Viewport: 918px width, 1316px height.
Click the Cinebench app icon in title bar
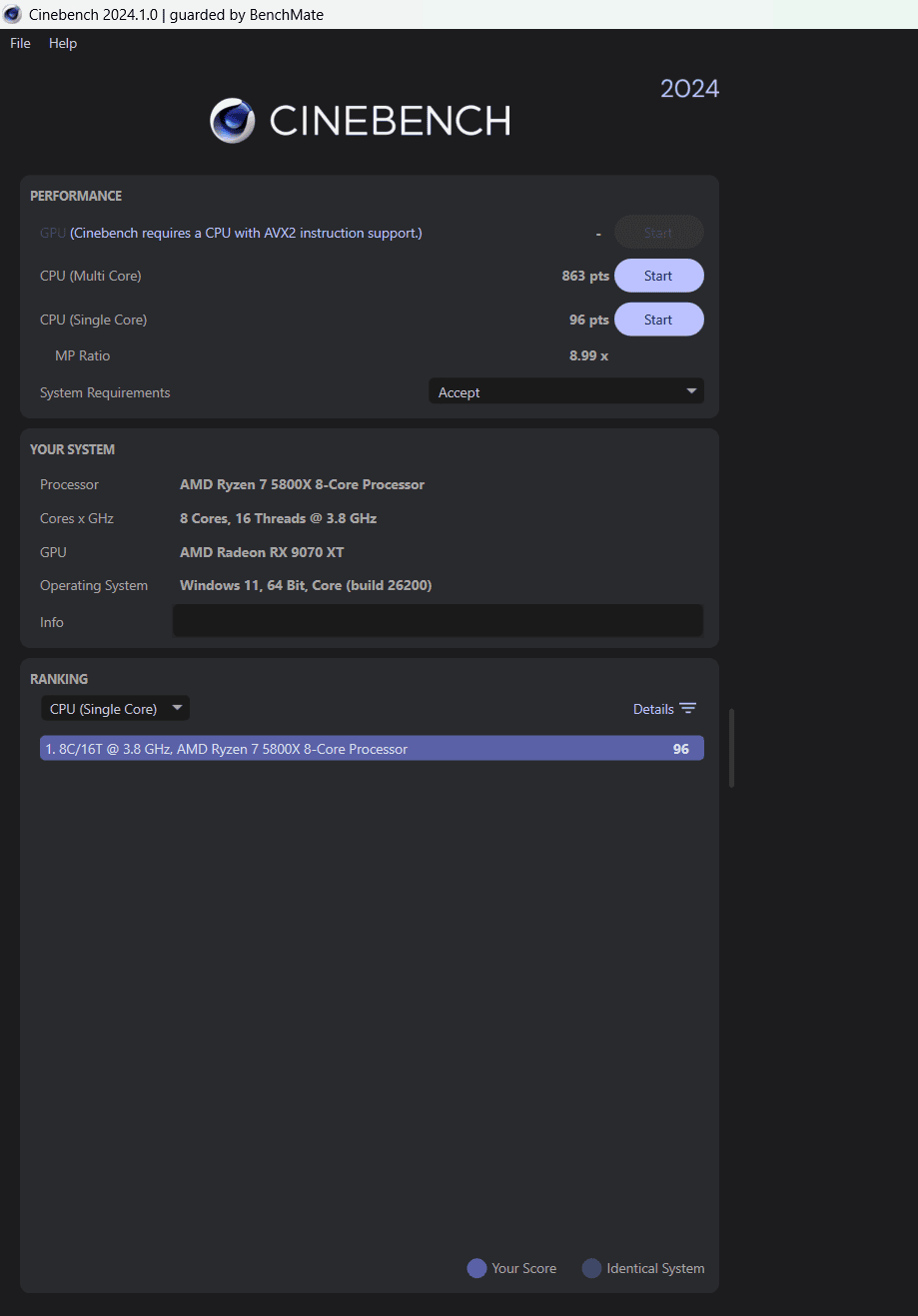click(12, 14)
